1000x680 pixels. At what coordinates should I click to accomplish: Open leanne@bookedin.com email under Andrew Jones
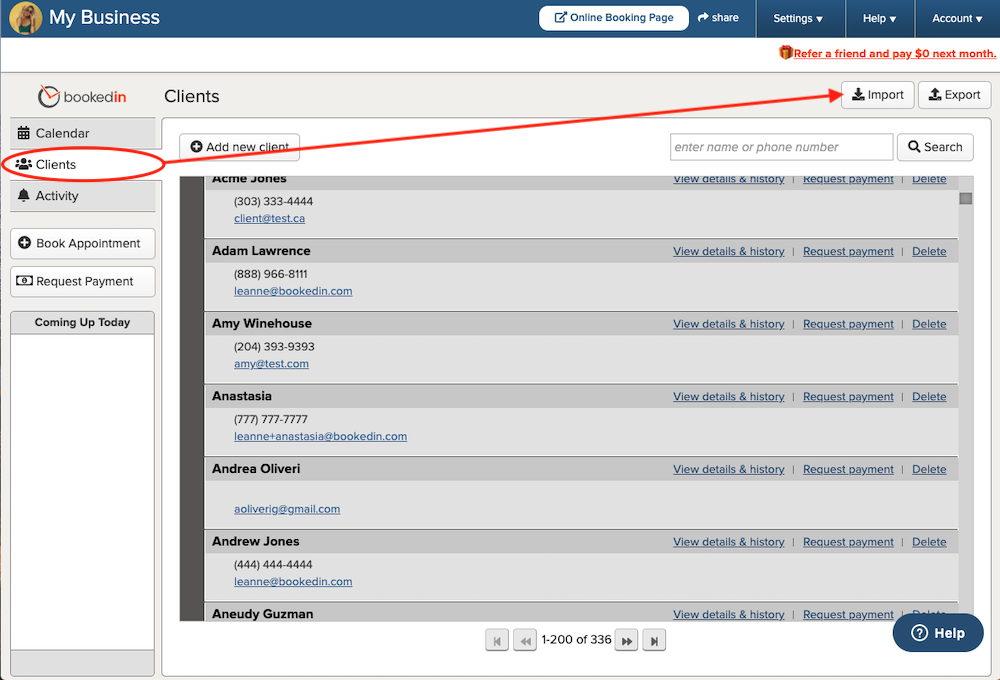pyautogui.click(x=293, y=582)
